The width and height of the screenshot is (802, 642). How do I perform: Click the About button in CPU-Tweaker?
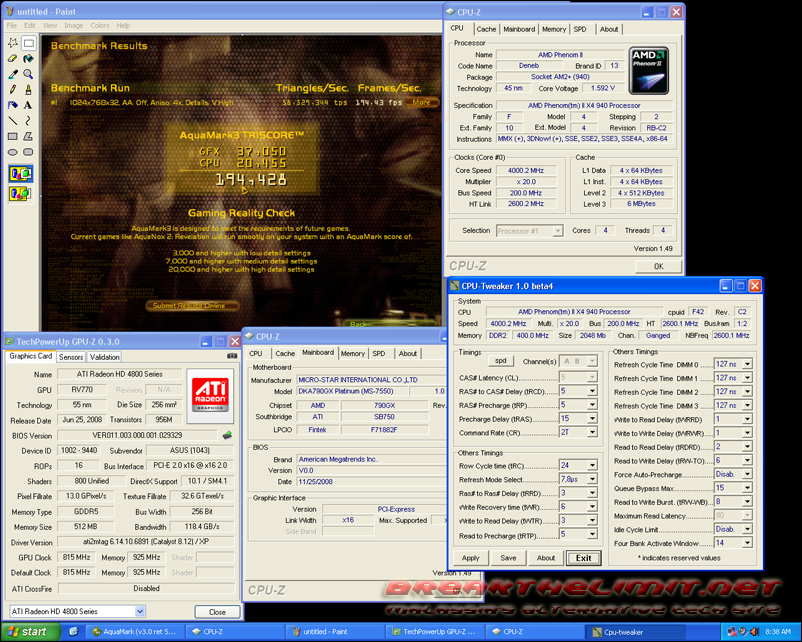546,558
